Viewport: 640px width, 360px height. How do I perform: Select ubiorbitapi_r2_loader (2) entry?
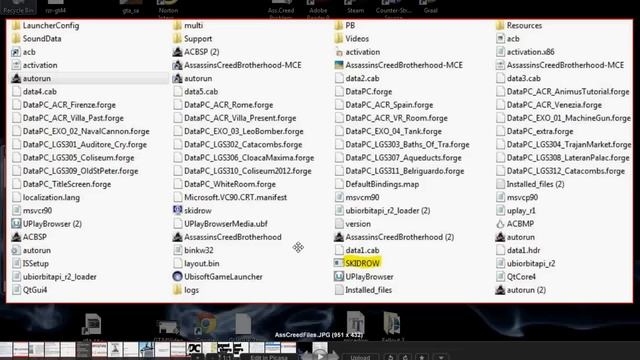tap(388, 211)
